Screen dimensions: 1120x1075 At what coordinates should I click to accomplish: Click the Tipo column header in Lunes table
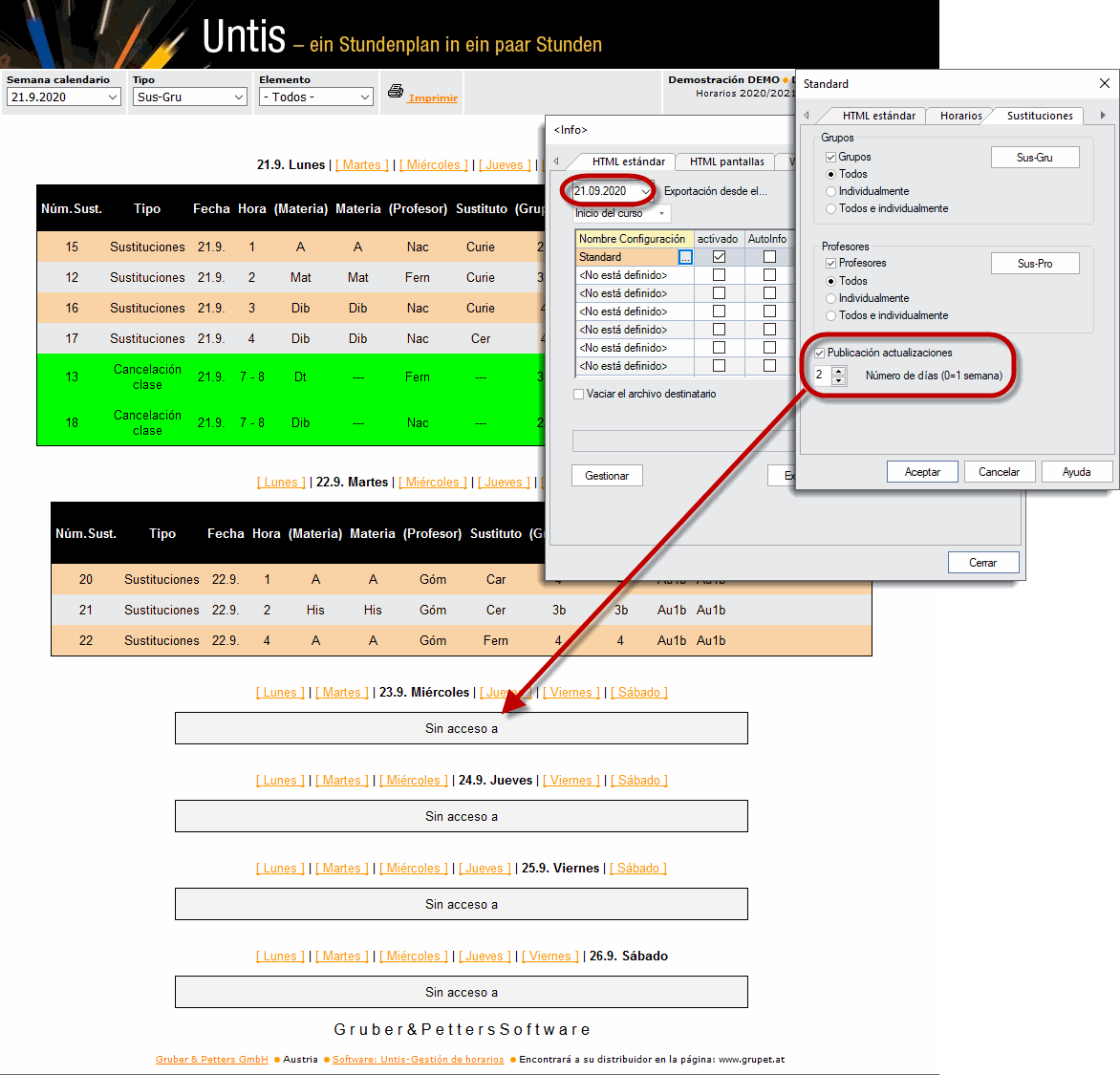point(147,208)
